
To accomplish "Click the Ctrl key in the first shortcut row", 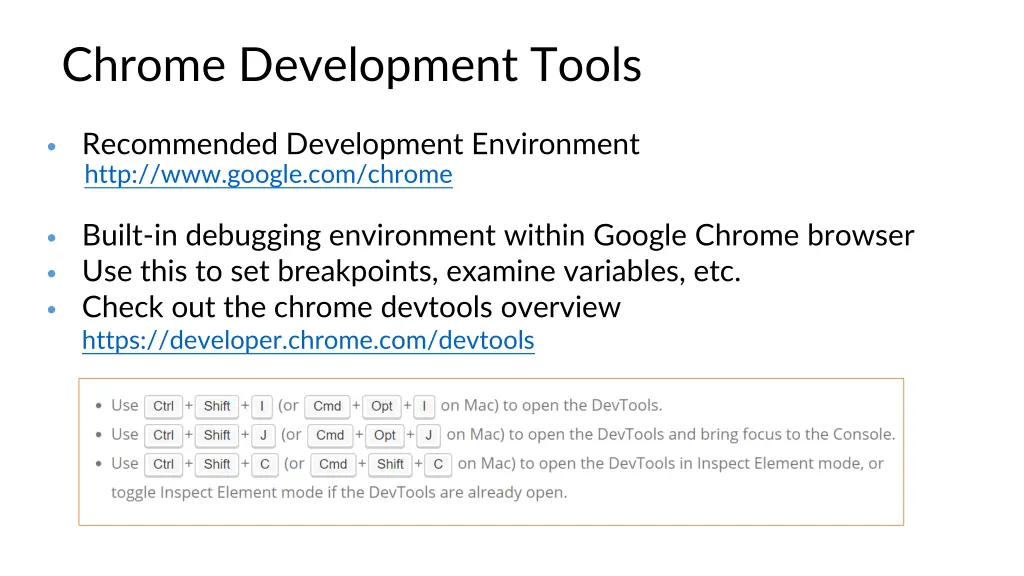I will pyautogui.click(x=163, y=406).
